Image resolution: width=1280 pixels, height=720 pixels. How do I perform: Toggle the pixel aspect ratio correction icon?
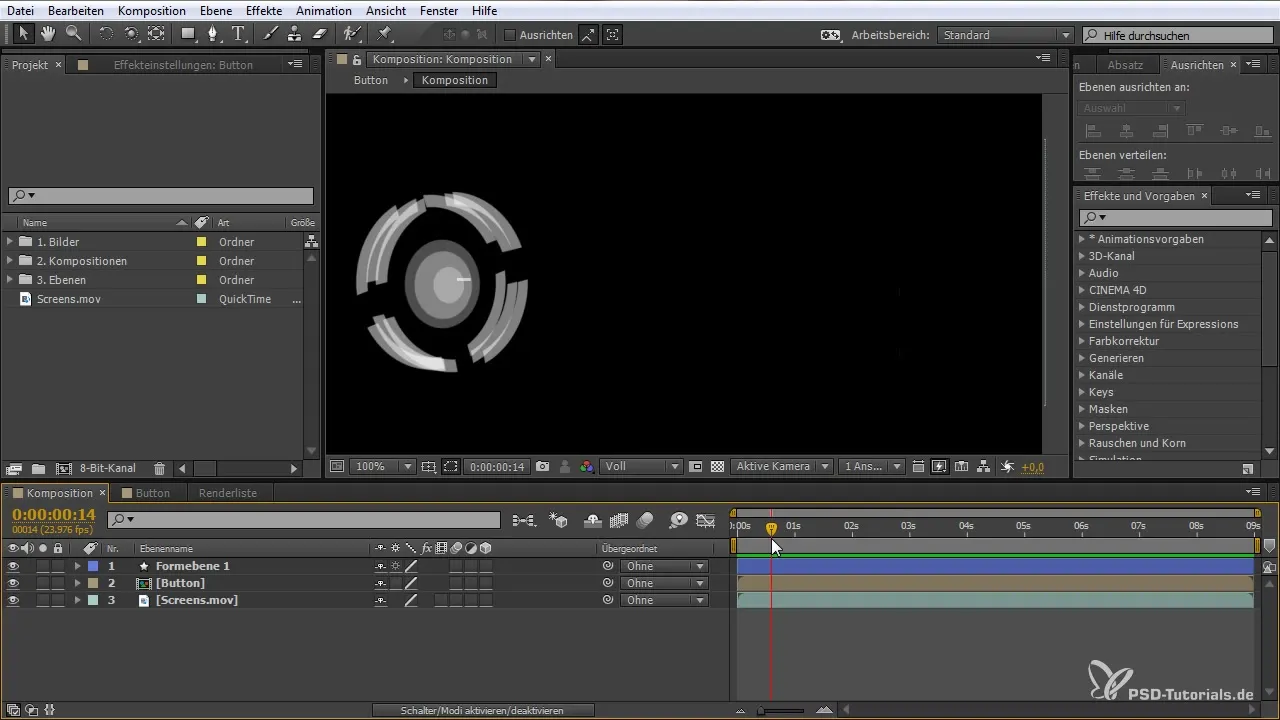click(919, 467)
